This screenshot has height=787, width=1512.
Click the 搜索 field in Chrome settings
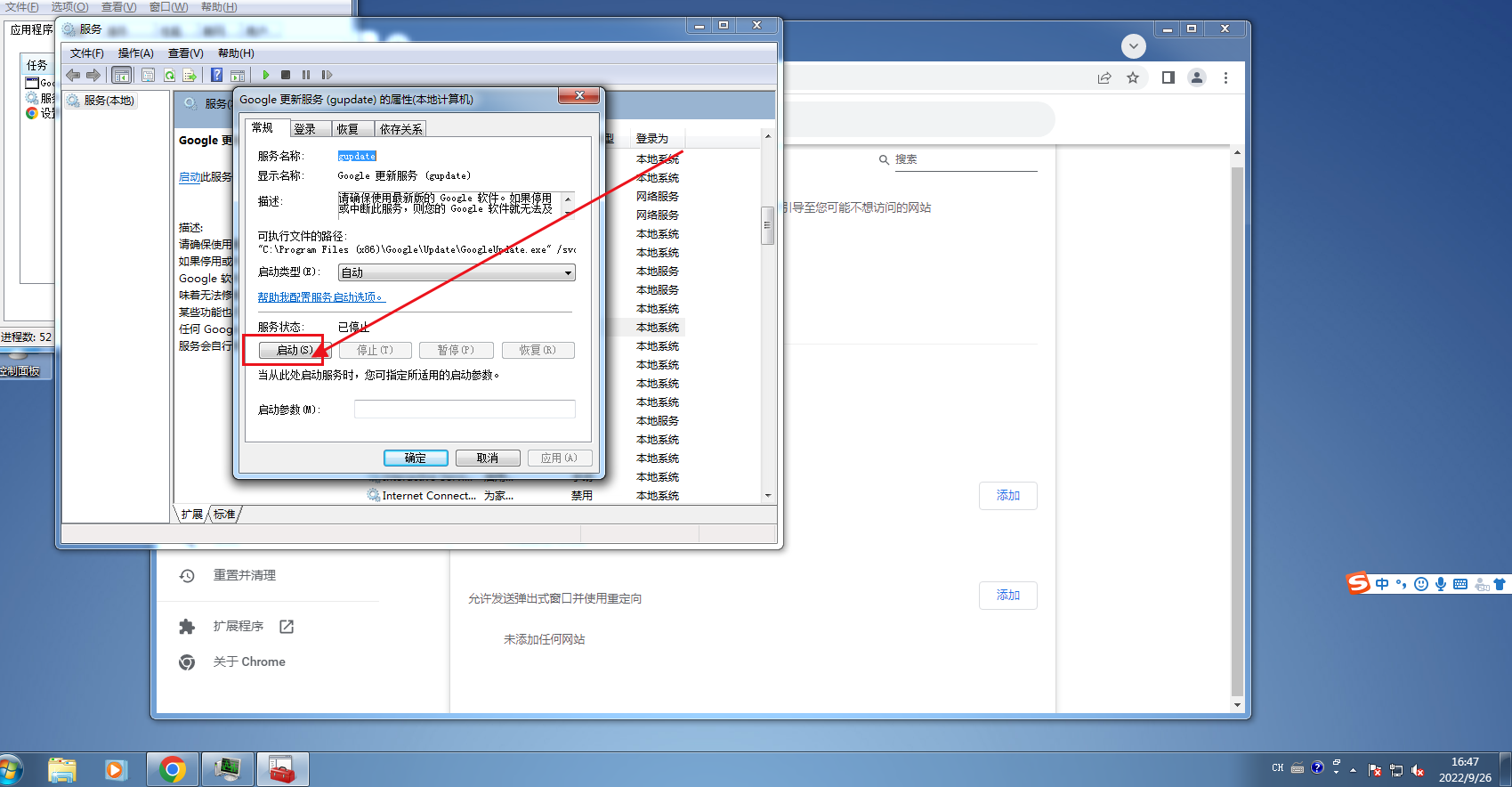[x=966, y=159]
